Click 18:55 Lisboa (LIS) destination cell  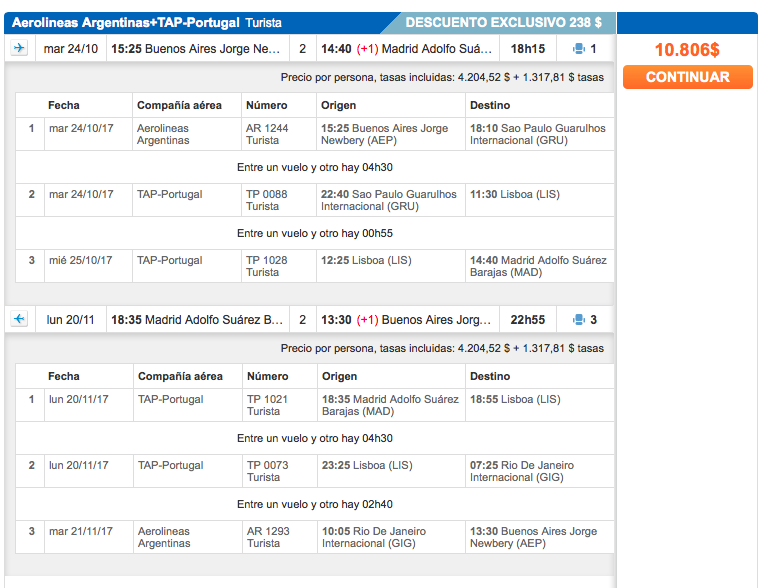pyautogui.click(x=539, y=405)
